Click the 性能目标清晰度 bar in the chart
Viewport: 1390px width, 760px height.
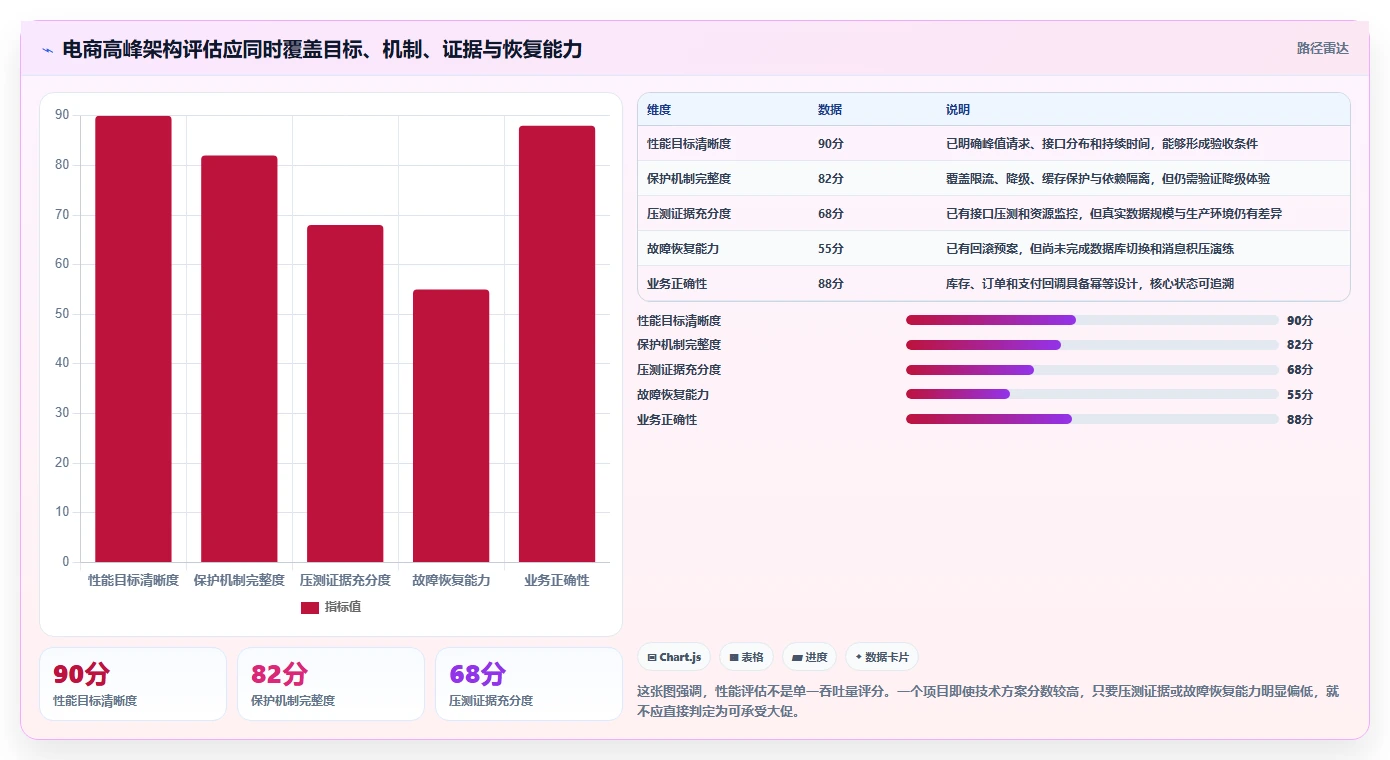[133, 339]
